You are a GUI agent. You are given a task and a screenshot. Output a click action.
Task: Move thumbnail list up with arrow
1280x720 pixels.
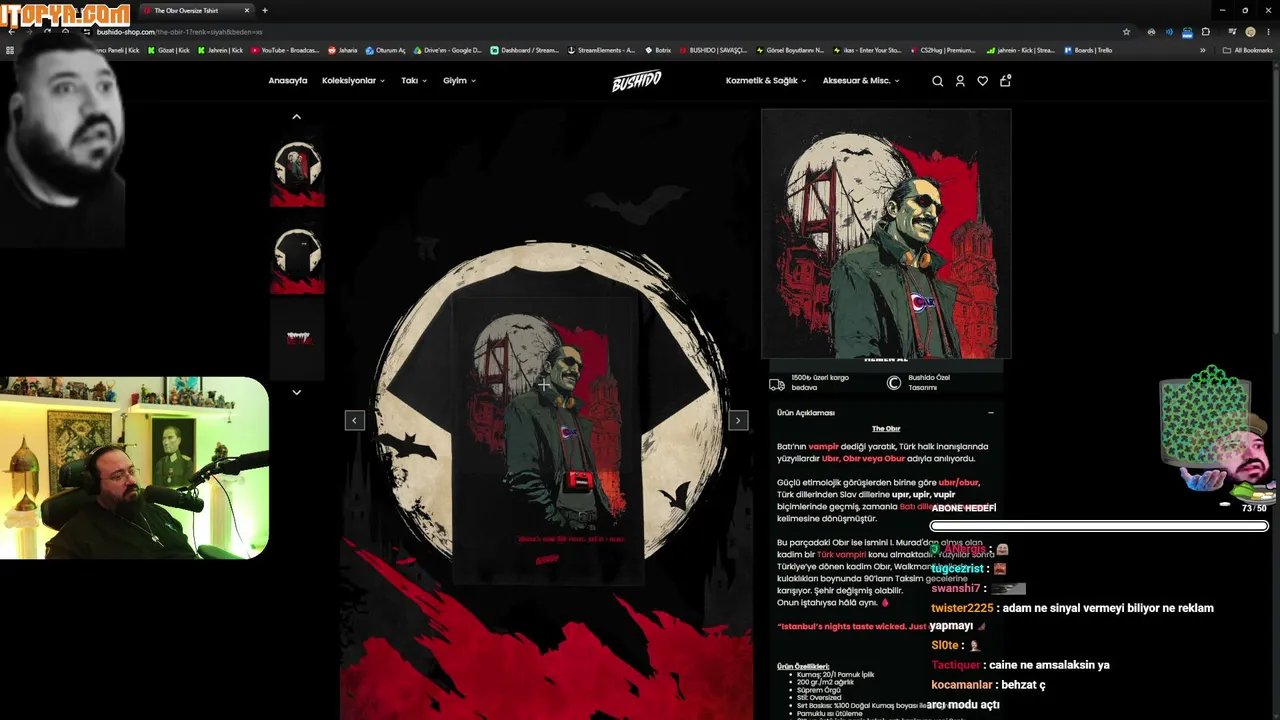[x=296, y=117]
